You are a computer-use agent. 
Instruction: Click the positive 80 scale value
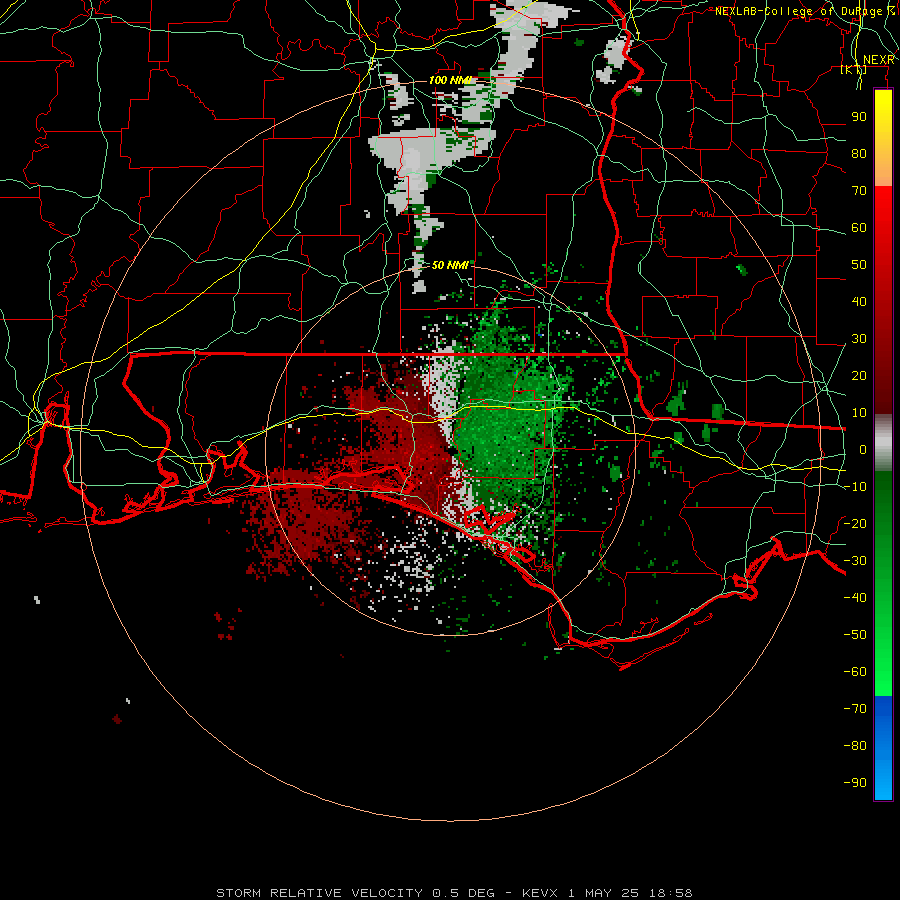859,153
